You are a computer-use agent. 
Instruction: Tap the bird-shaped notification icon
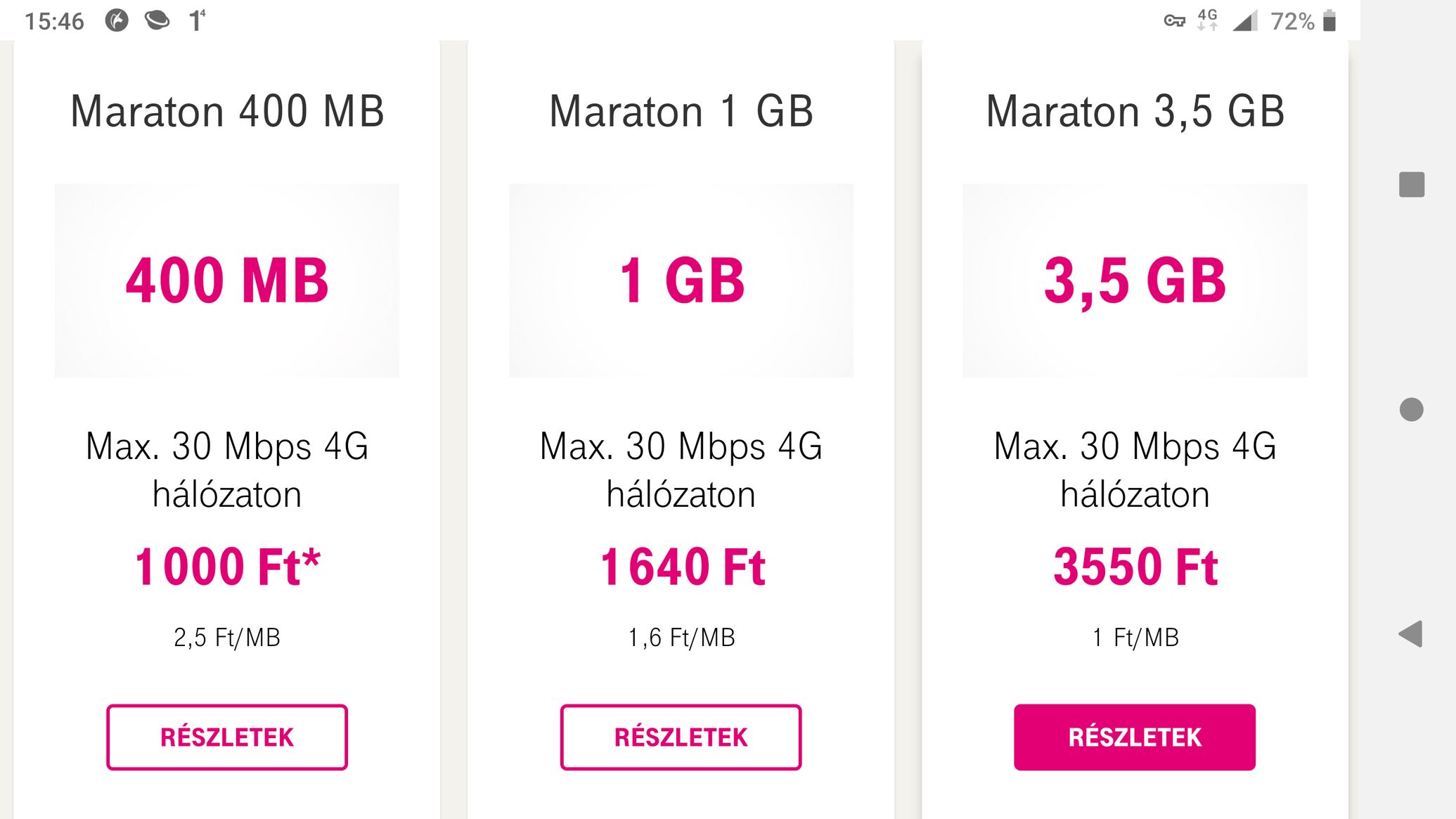click(x=157, y=20)
